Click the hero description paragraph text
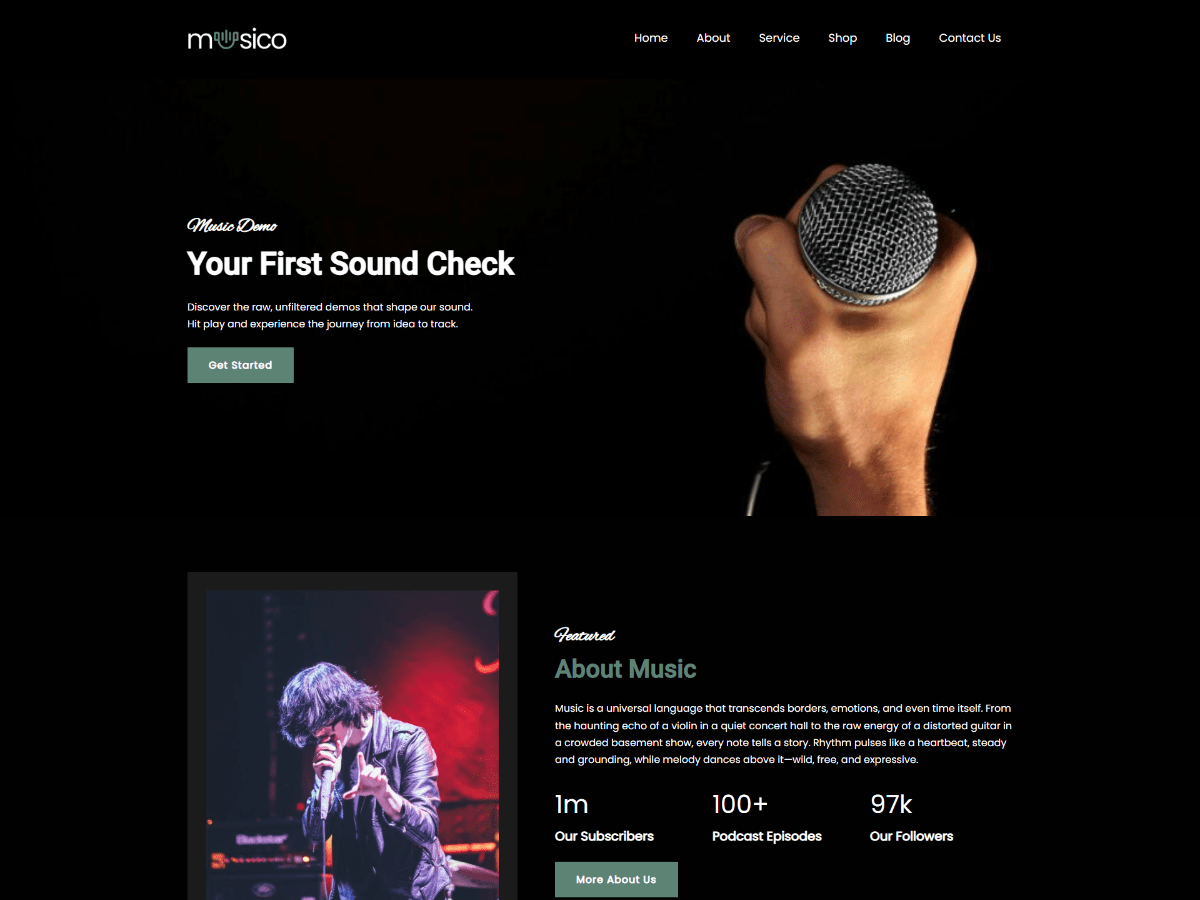The height and width of the screenshot is (900, 1200). tap(330, 316)
